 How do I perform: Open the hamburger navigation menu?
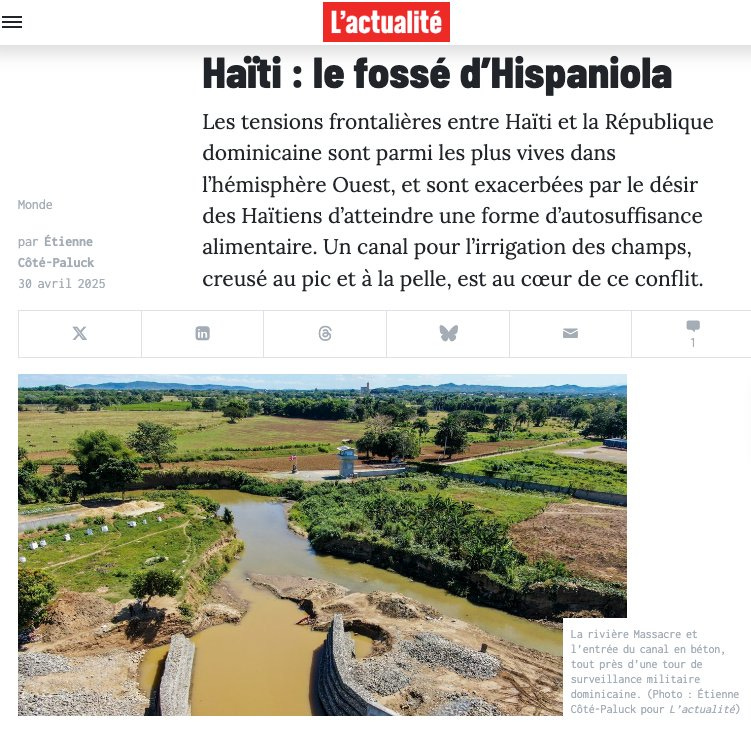pos(11,22)
